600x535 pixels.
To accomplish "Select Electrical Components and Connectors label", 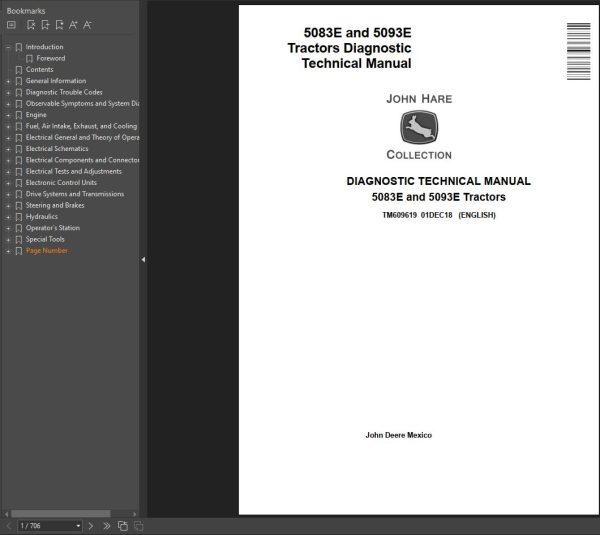I will [82, 160].
